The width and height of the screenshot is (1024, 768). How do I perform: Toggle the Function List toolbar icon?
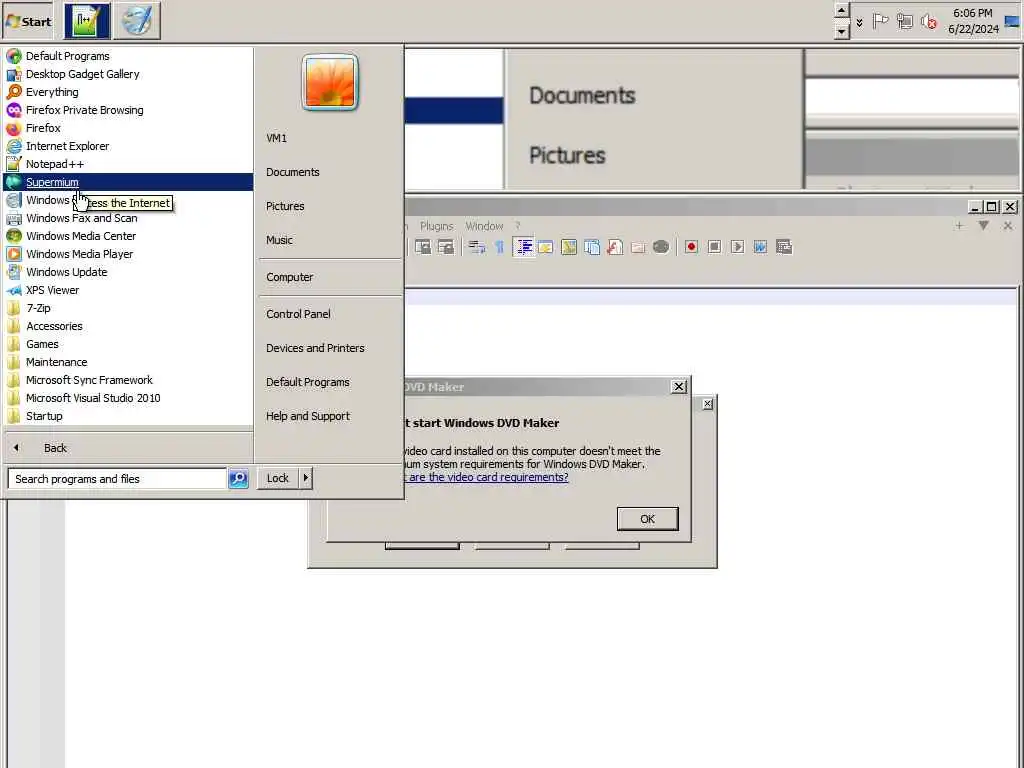615,247
